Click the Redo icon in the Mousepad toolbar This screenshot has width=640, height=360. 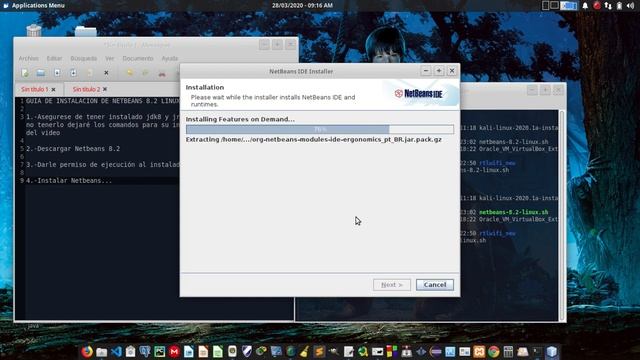(x=145, y=73)
